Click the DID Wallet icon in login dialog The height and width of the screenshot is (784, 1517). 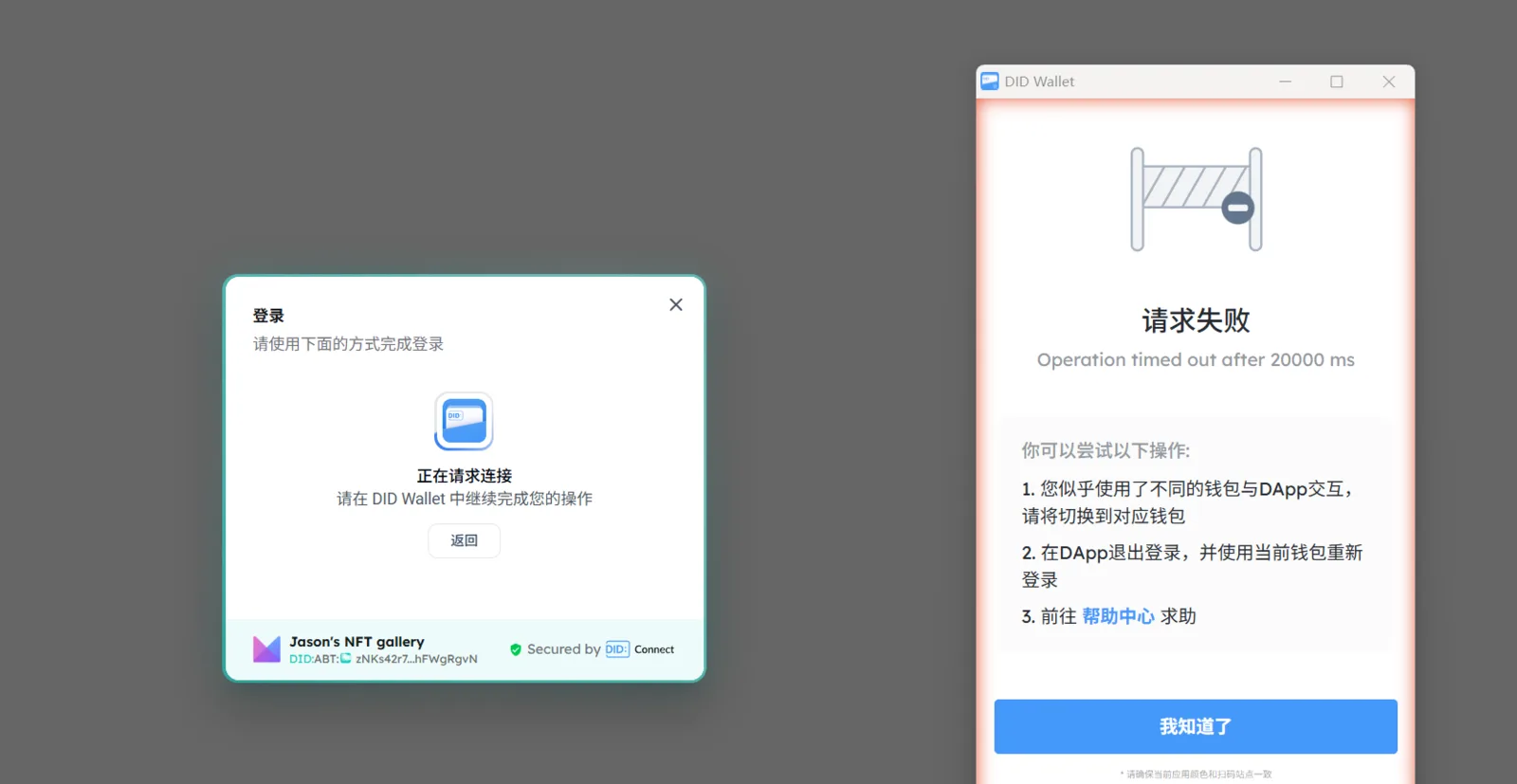[464, 421]
